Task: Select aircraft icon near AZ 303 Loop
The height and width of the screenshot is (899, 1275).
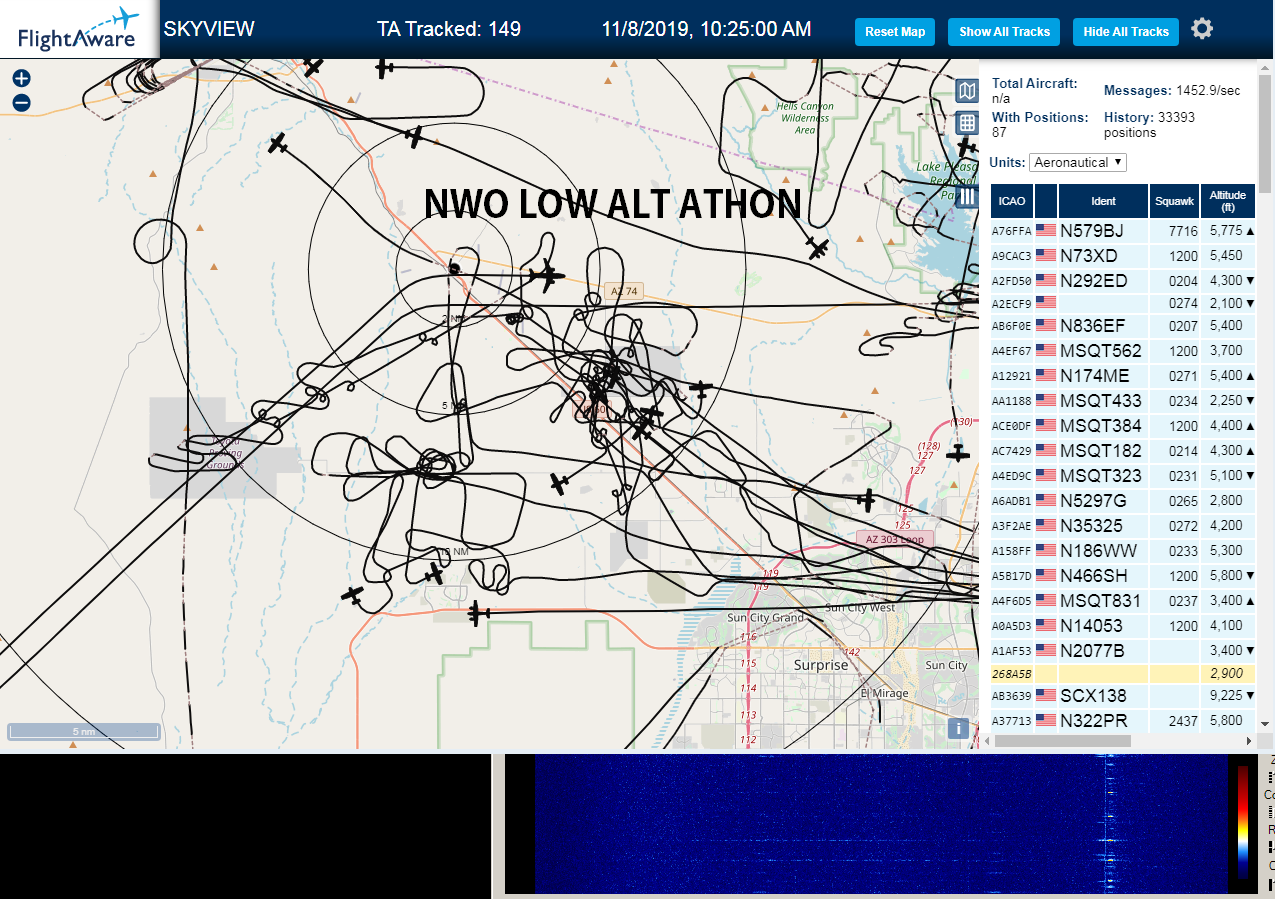Action: point(866,498)
